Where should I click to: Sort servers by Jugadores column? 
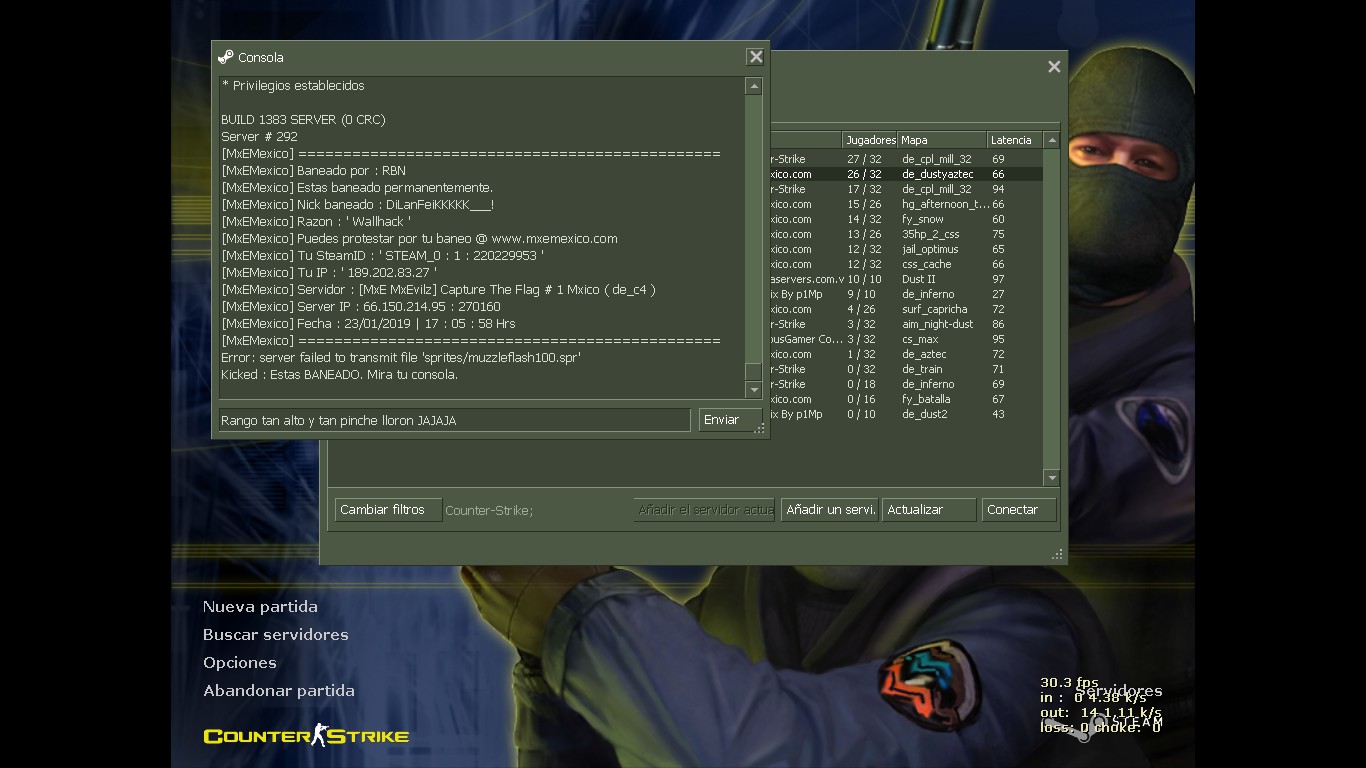[869, 140]
